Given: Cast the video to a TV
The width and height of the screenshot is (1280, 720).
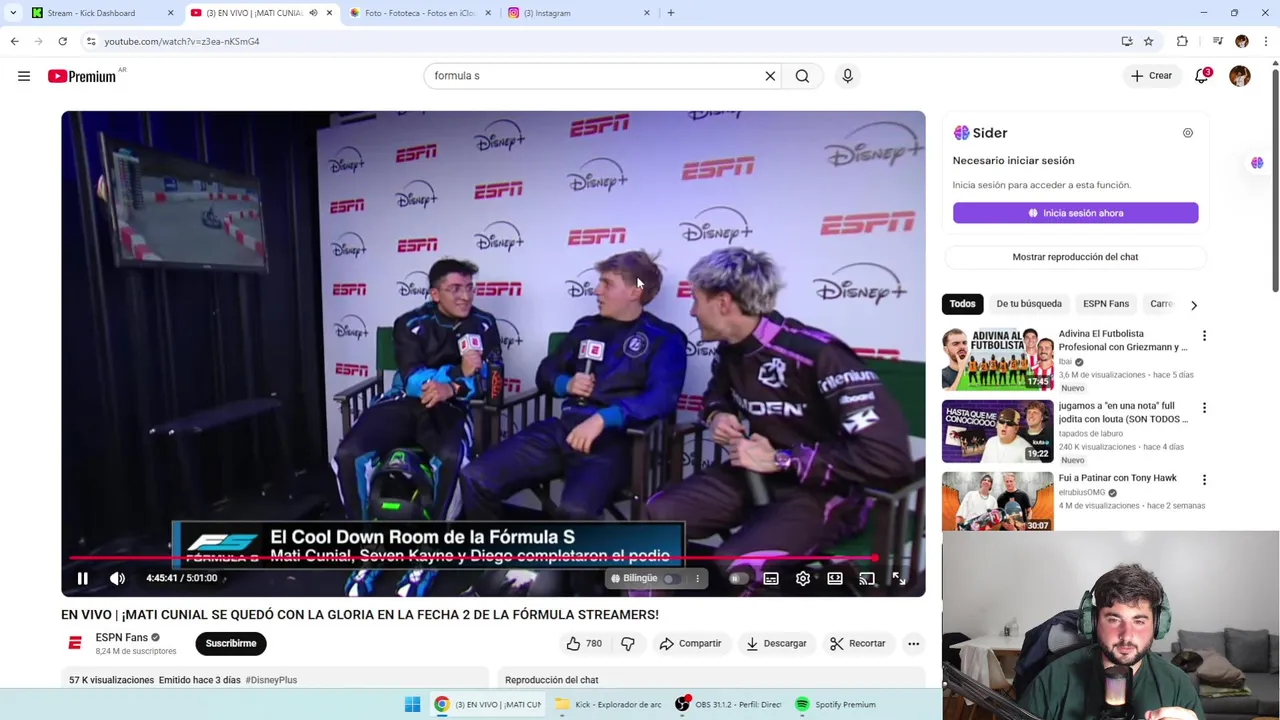Looking at the screenshot, I should pyautogui.click(x=867, y=578).
